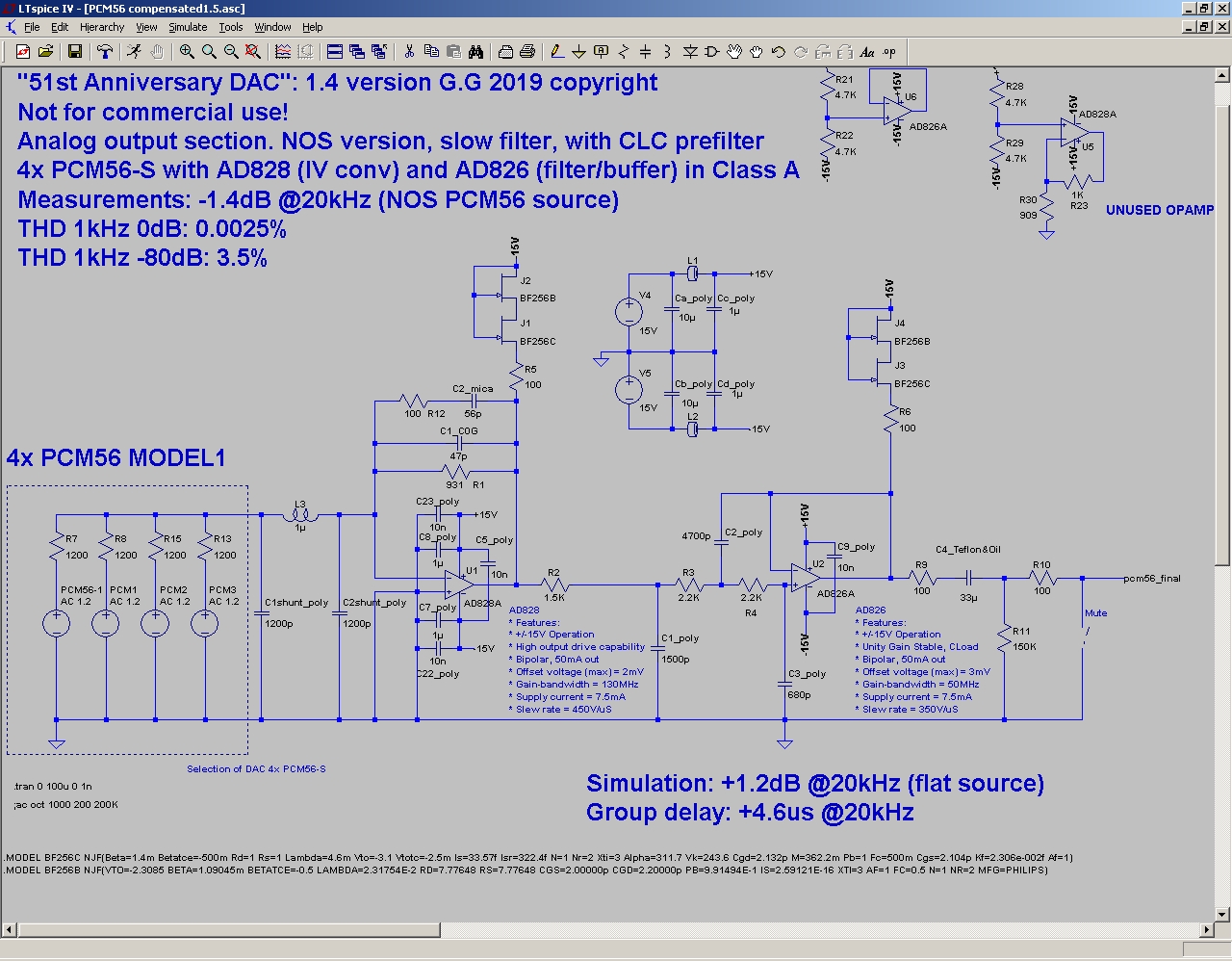Click the ';ac oct 1000 200 200K' directive
1232x961 pixels.
point(66,804)
